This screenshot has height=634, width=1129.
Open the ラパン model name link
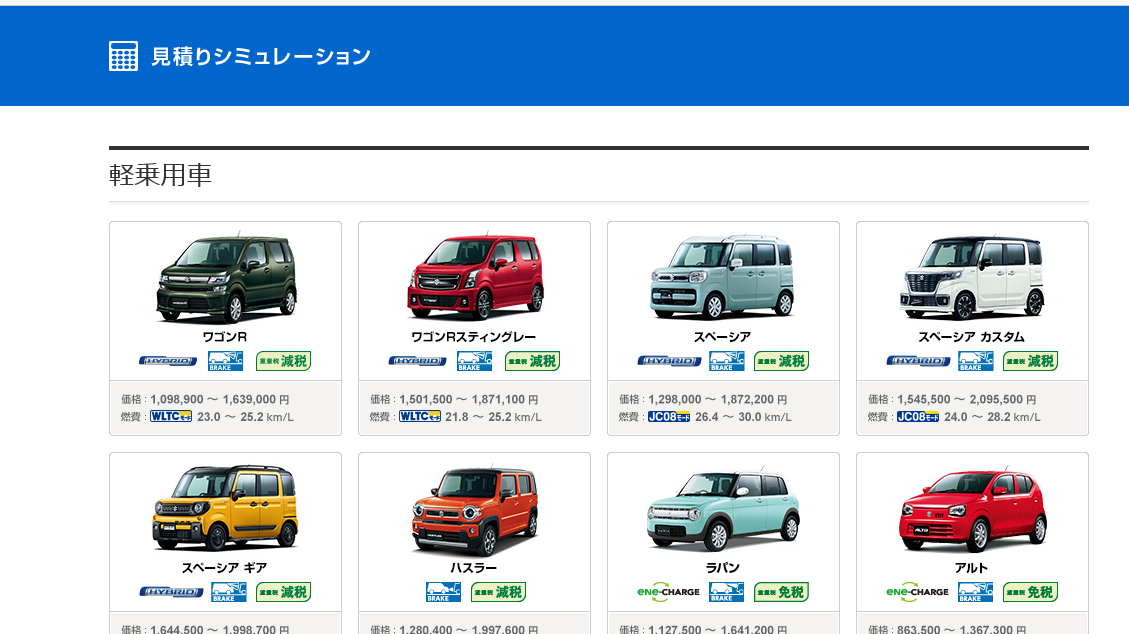point(722,568)
